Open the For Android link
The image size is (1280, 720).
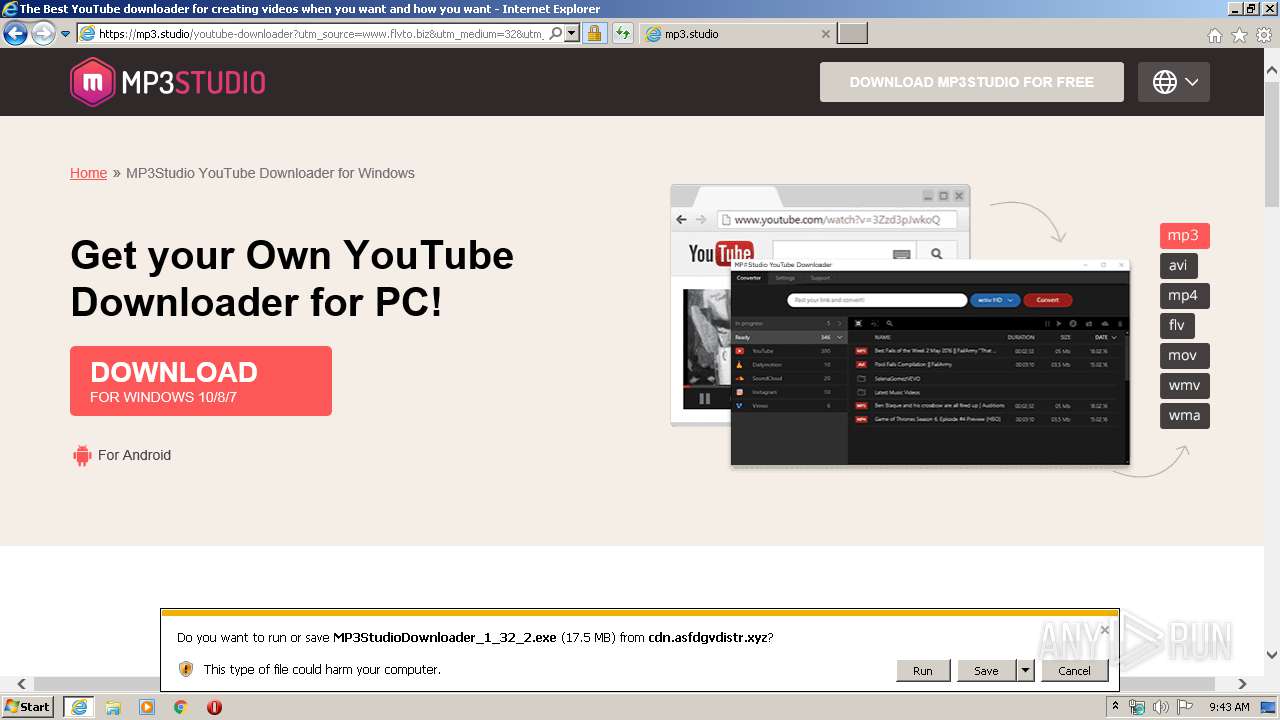click(134, 455)
